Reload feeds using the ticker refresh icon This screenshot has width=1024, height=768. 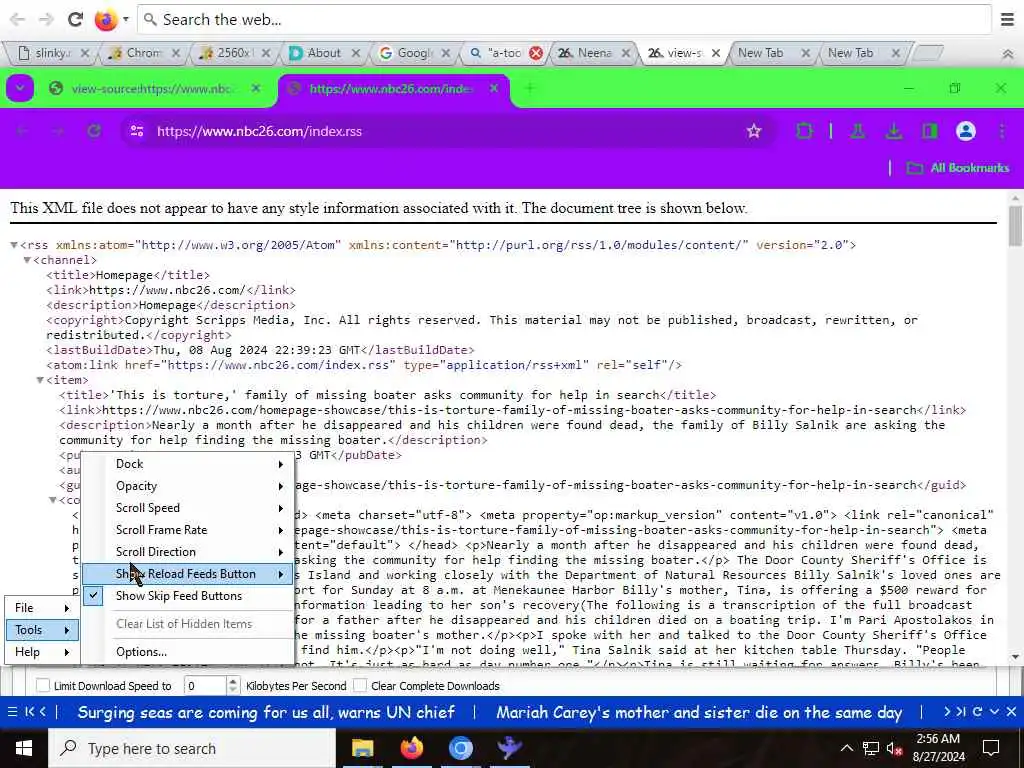tap(978, 712)
